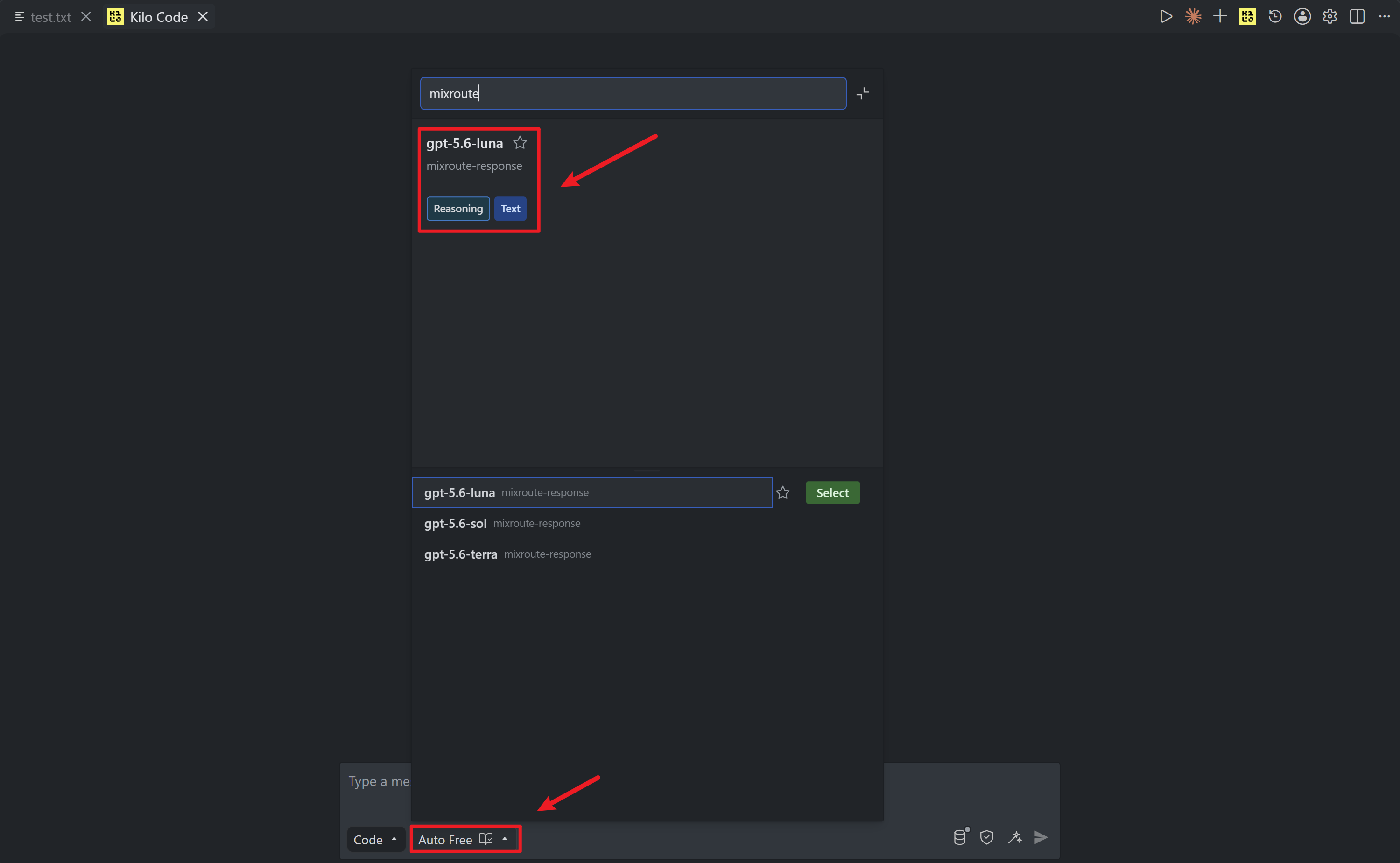Open the Code mode dropdown
Screen dimensions: 1400x863
tap(375, 839)
